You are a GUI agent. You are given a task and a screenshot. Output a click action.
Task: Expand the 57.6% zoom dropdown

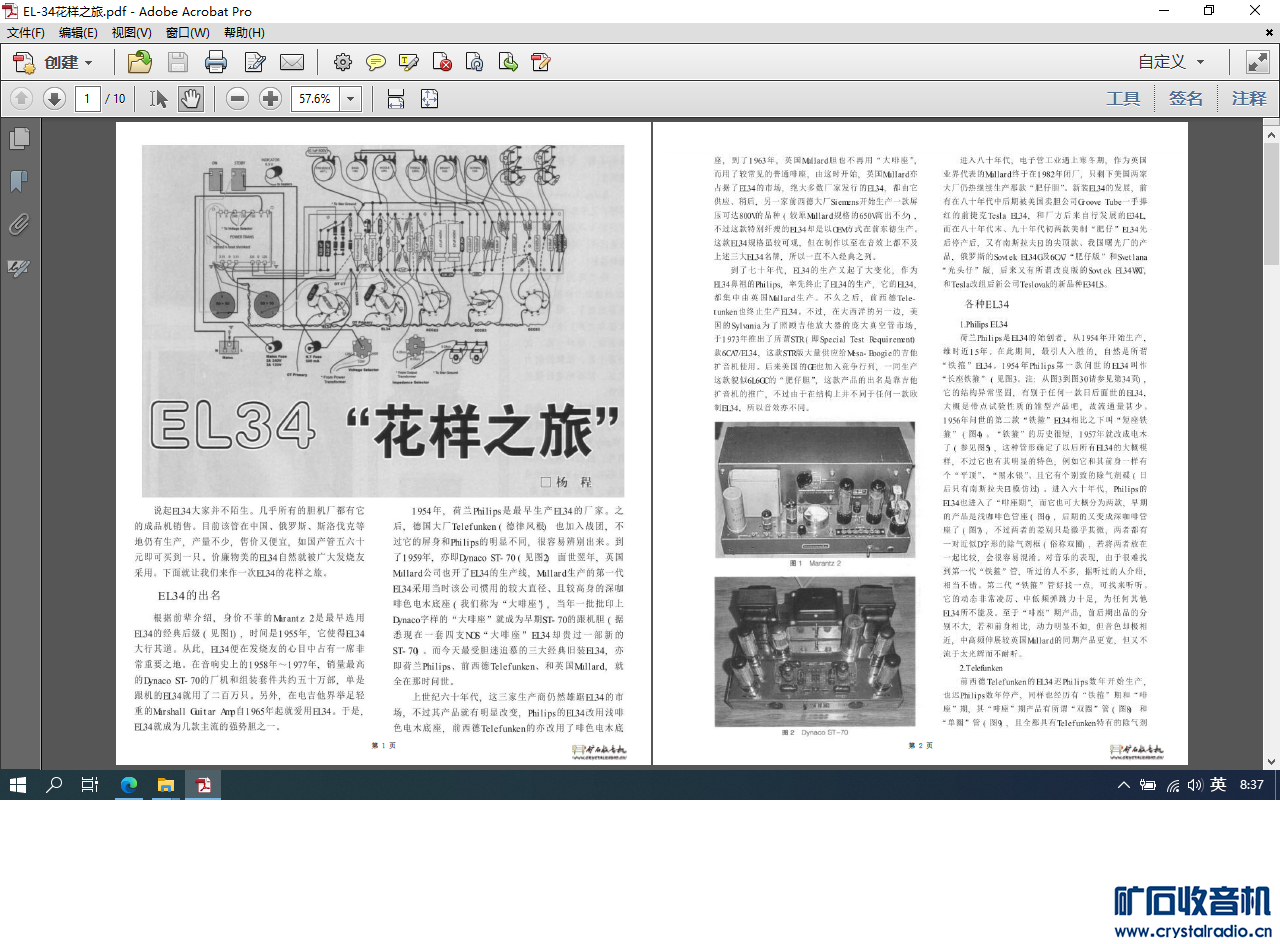pyautogui.click(x=351, y=98)
